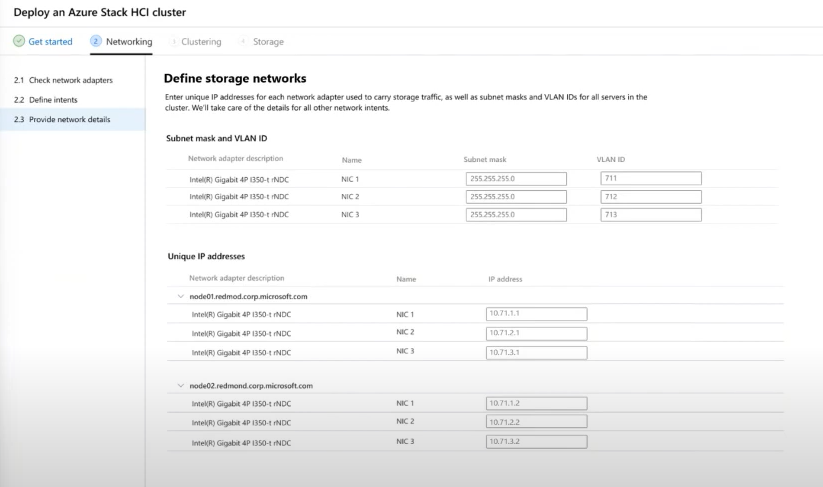Click NIC 1 name under node01
Viewport: 823px width, 487px height.
[x=405, y=314]
